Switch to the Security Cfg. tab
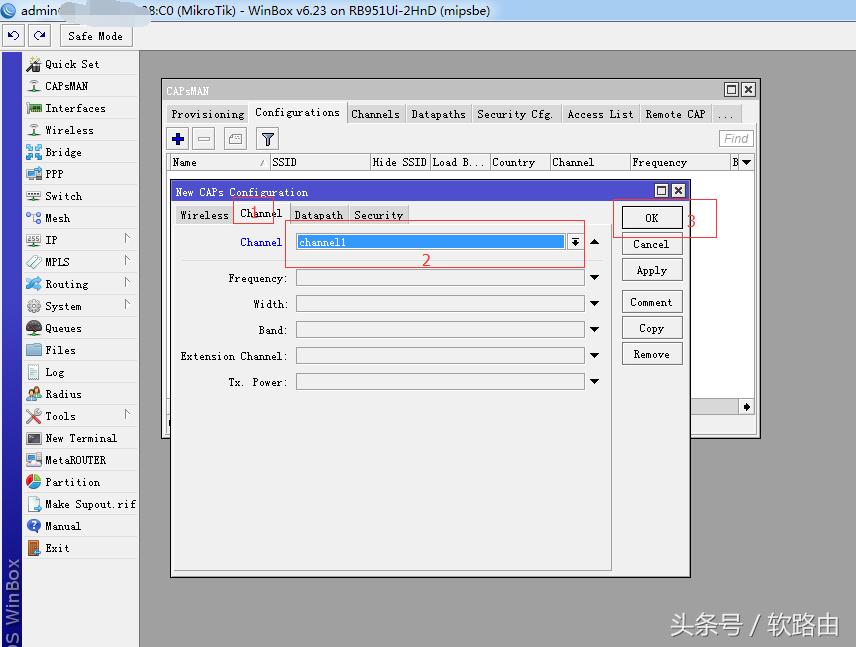The width and height of the screenshot is (856, 647). (x=515, y=114)
